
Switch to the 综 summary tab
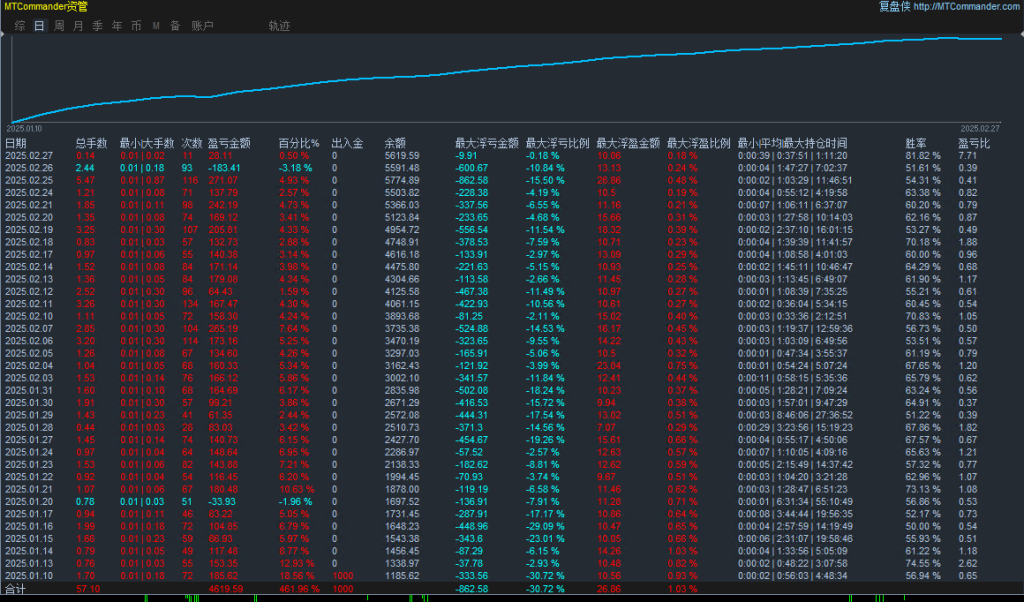click(20, 25)
